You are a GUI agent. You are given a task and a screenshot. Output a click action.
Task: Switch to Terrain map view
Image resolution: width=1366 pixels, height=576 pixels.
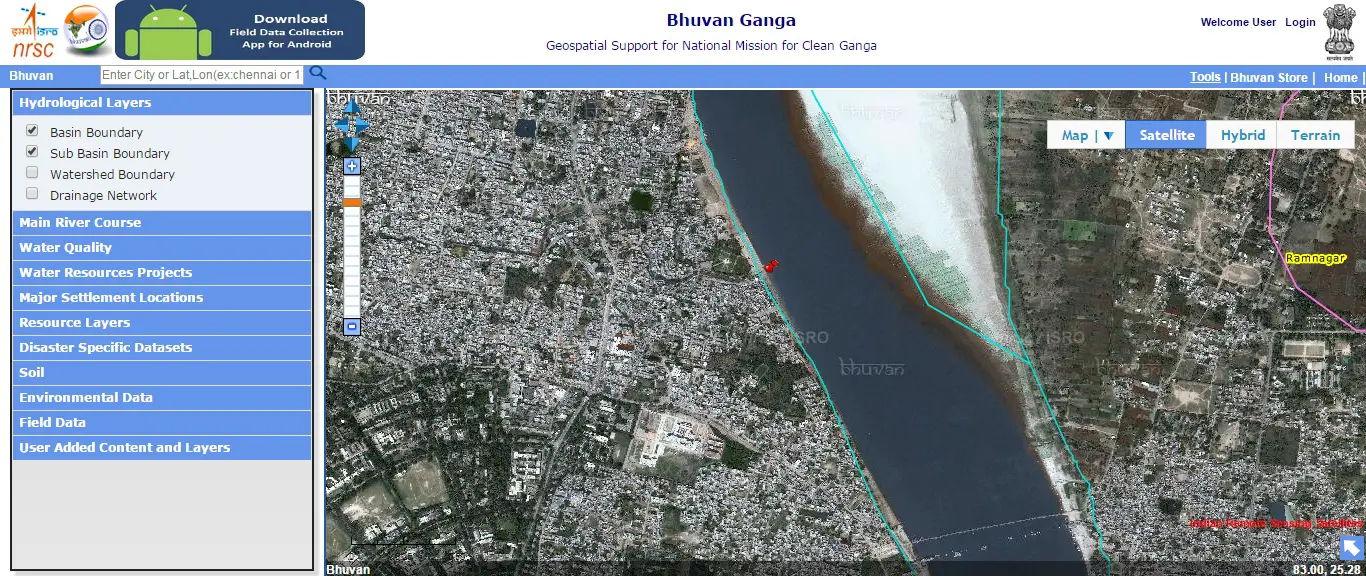(x=1315, y=135)
